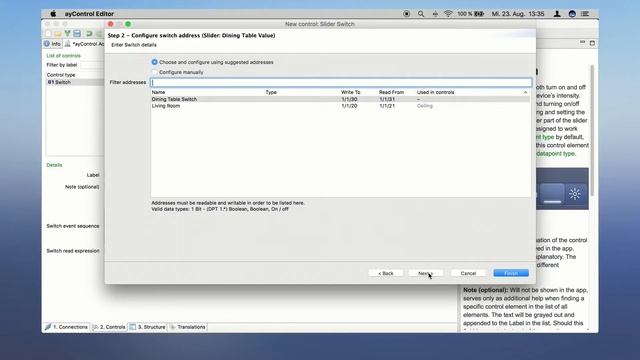640x360 pixels.
Task: Open the Apple menu
Action: coord(53,13)
